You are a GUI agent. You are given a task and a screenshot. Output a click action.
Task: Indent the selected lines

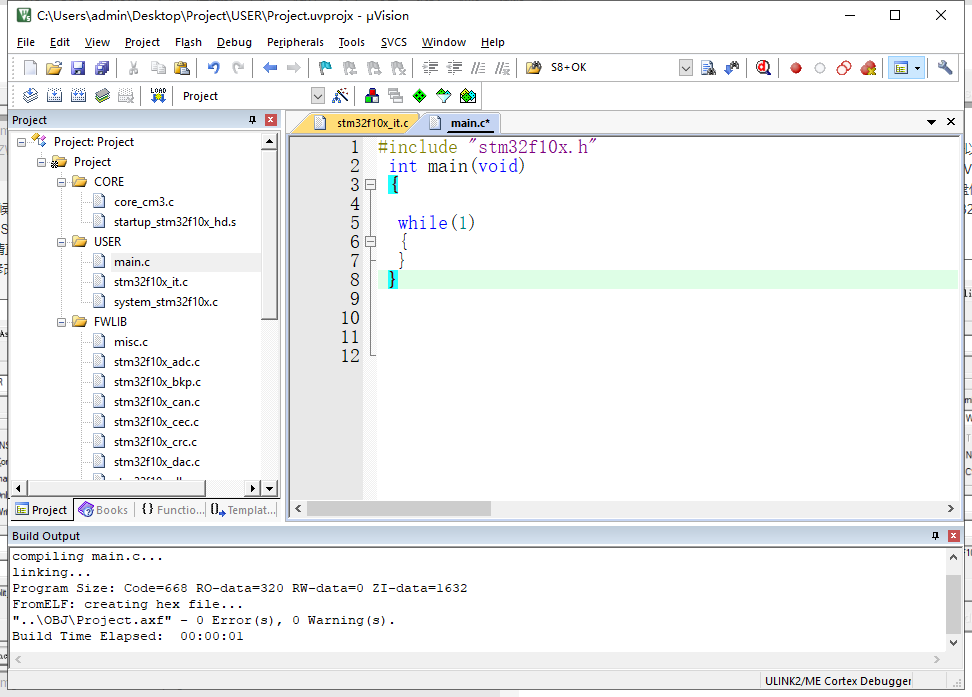430,68
